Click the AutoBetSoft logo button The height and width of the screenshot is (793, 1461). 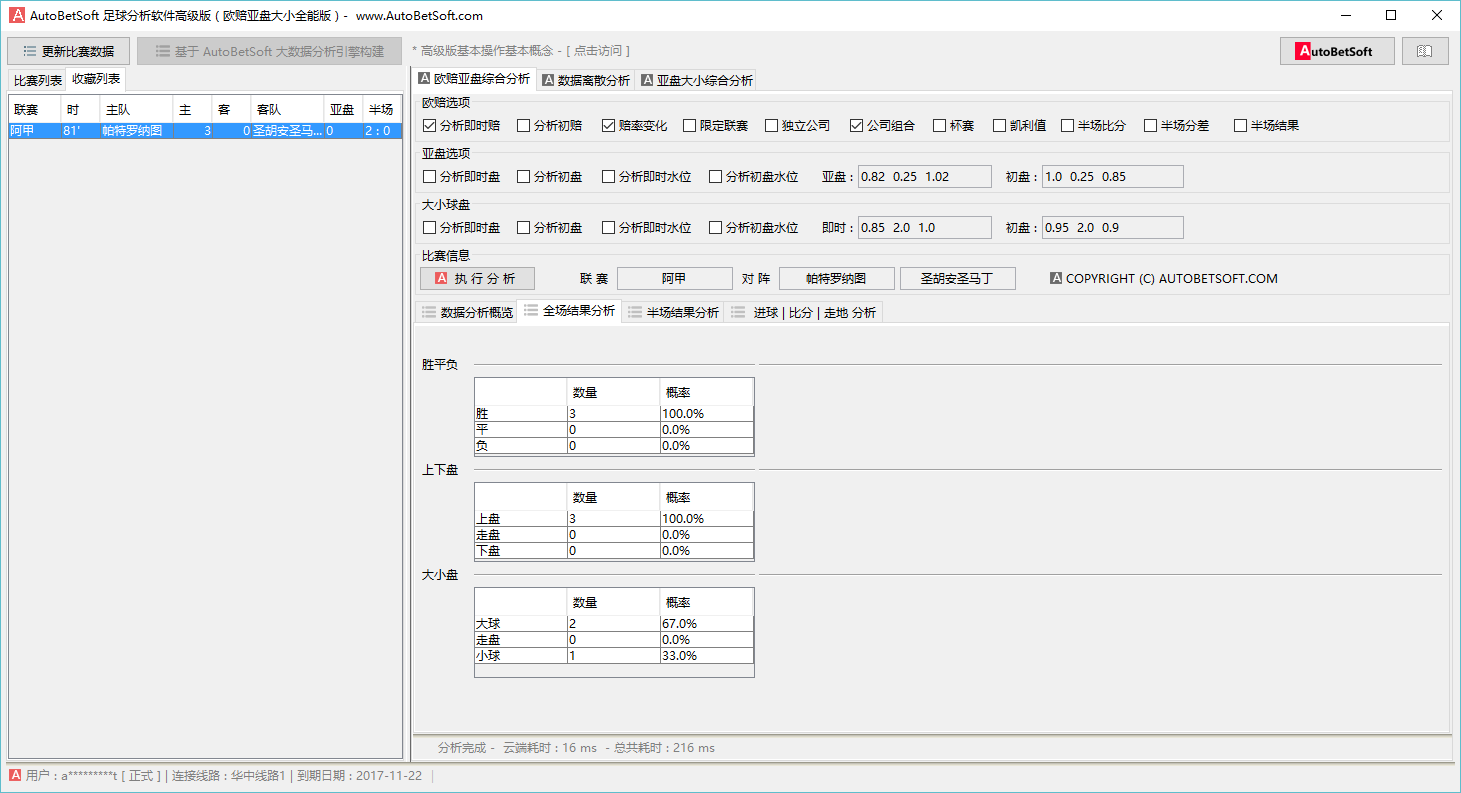point(1336,51)
